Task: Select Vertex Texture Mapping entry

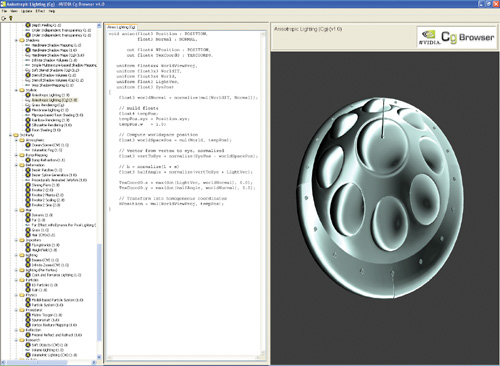Action: pos(54,325)
